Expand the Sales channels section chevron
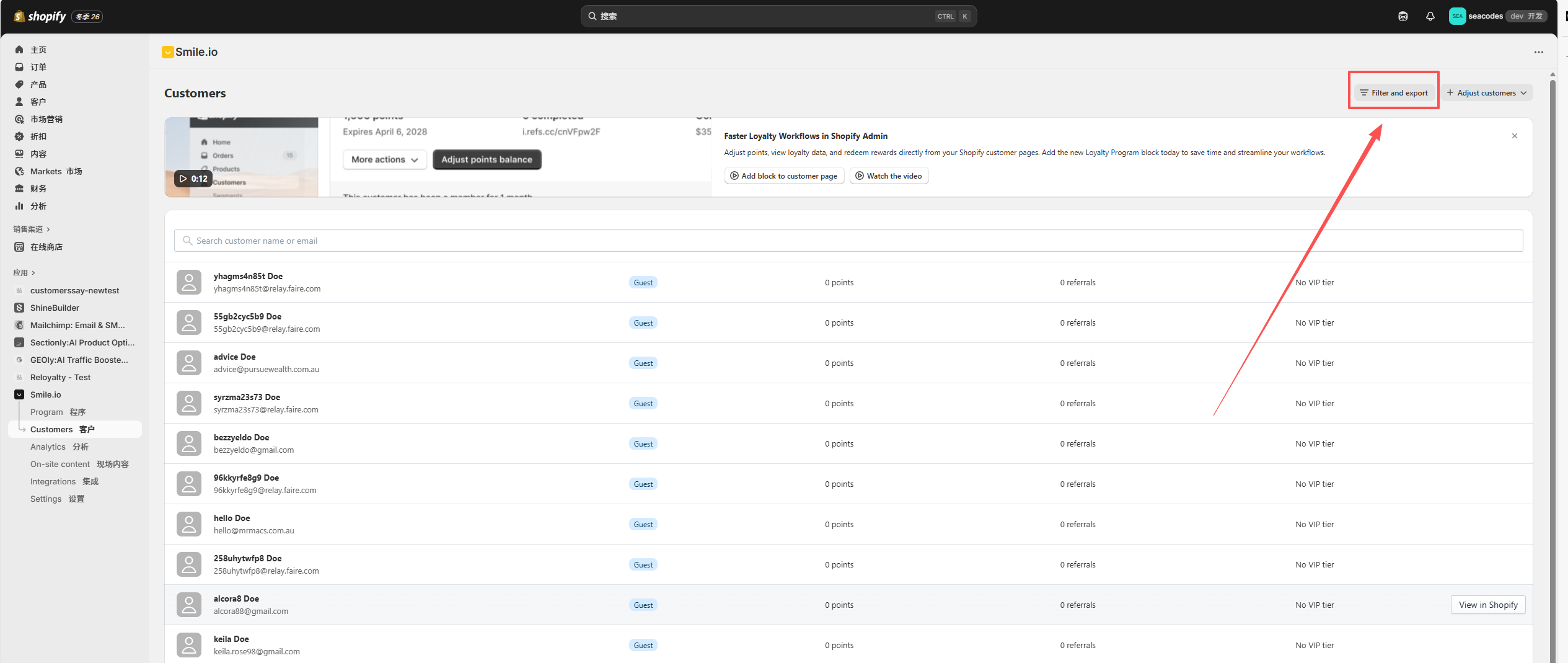The width and height of the screenshot is (1568, 663). click(x=48, y=229)
